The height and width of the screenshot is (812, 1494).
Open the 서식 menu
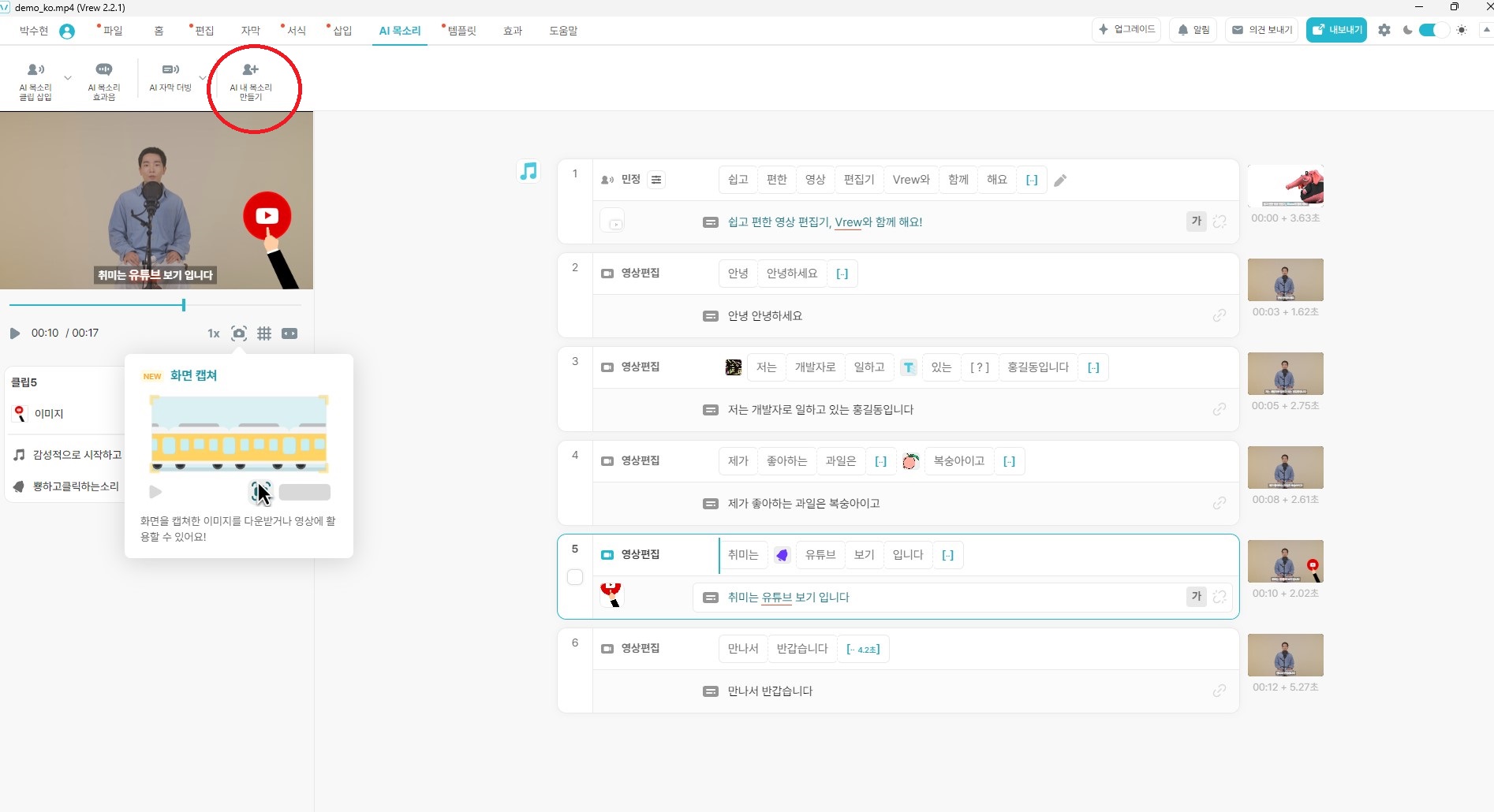(296, 31)
